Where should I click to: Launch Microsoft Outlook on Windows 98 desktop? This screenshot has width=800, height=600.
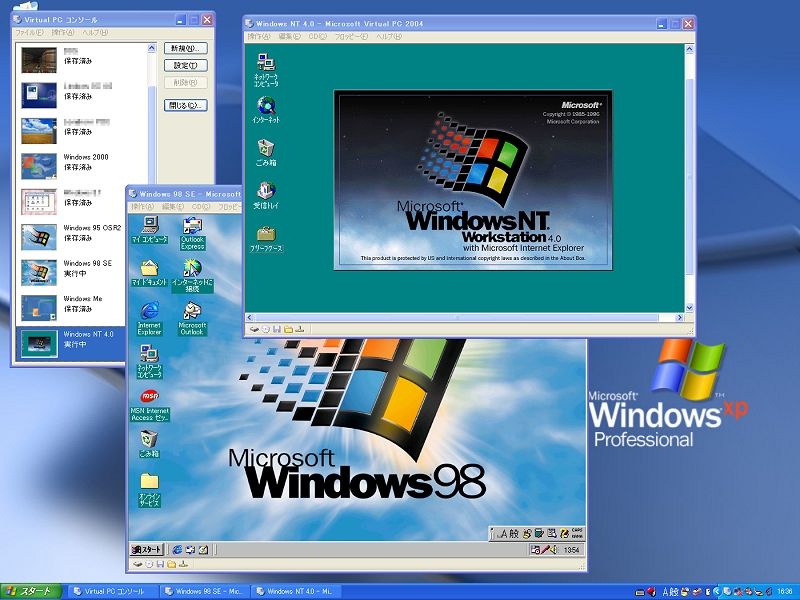click(x=192, y=318)
